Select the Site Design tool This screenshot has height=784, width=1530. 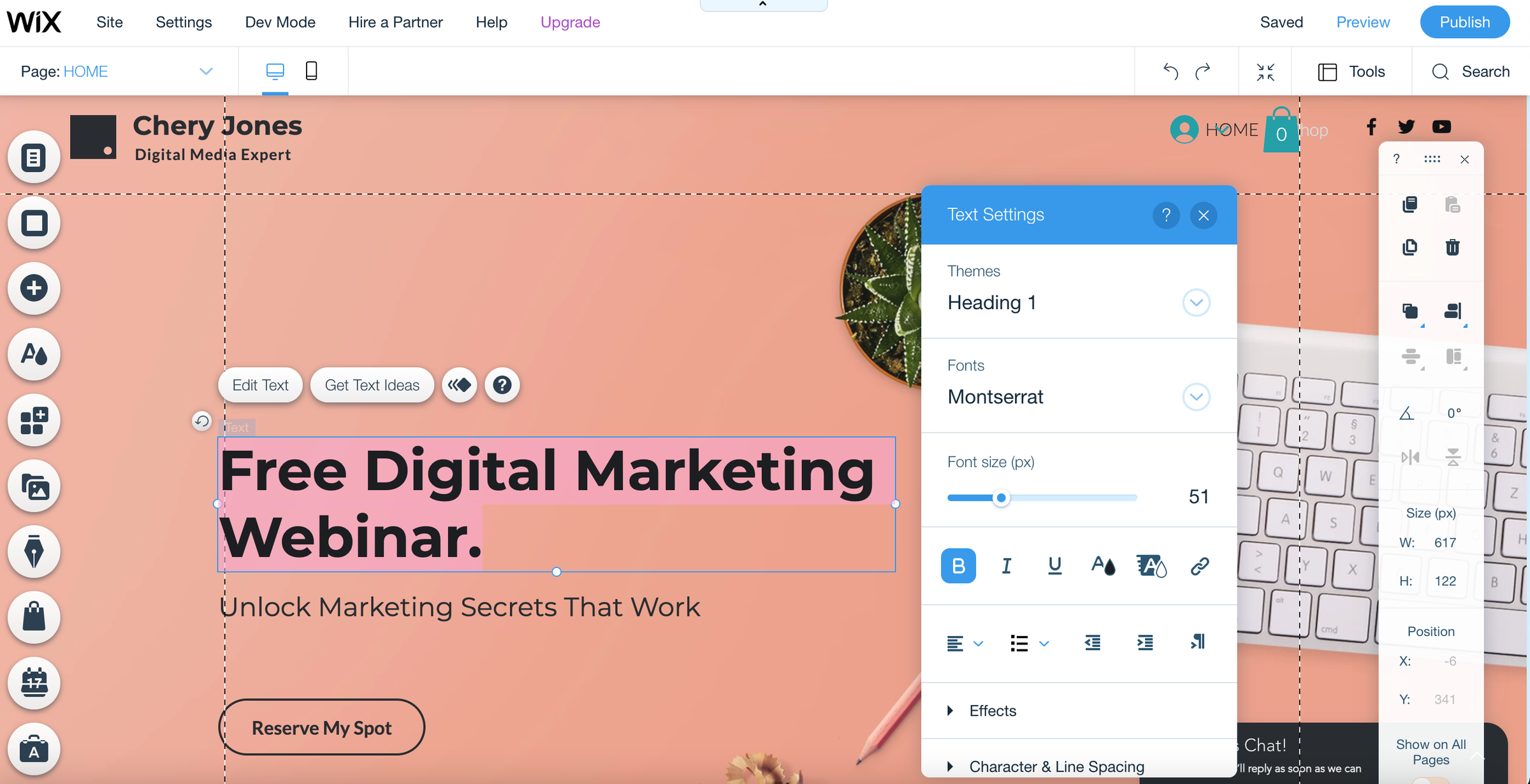point(33,354)
